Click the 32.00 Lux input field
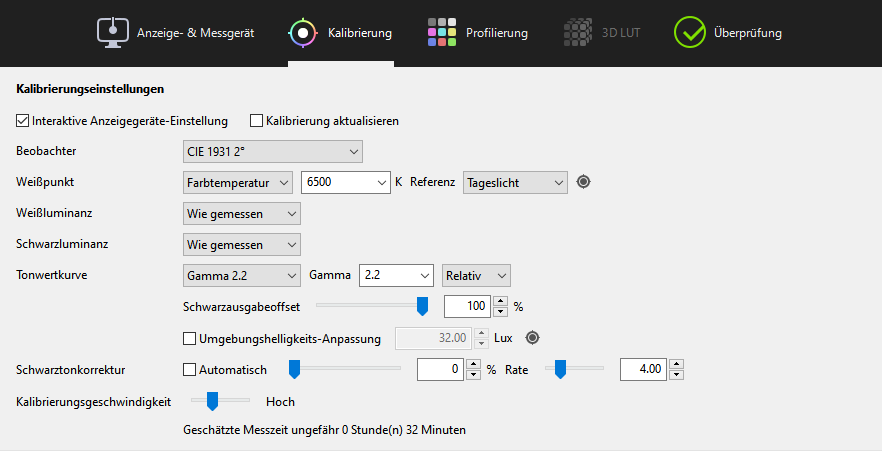 pyautogui.click(x=434, y=338)
